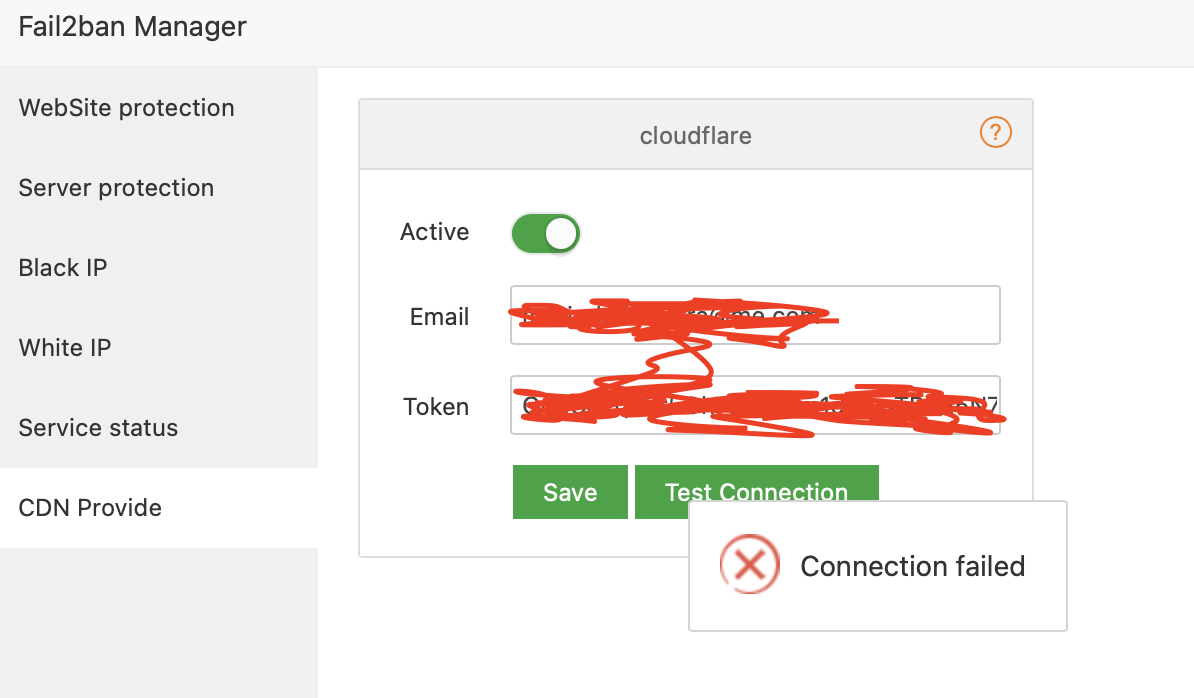Open WebSite protection section
This screenshot has width=1194, height=698.
coord(126,107)
